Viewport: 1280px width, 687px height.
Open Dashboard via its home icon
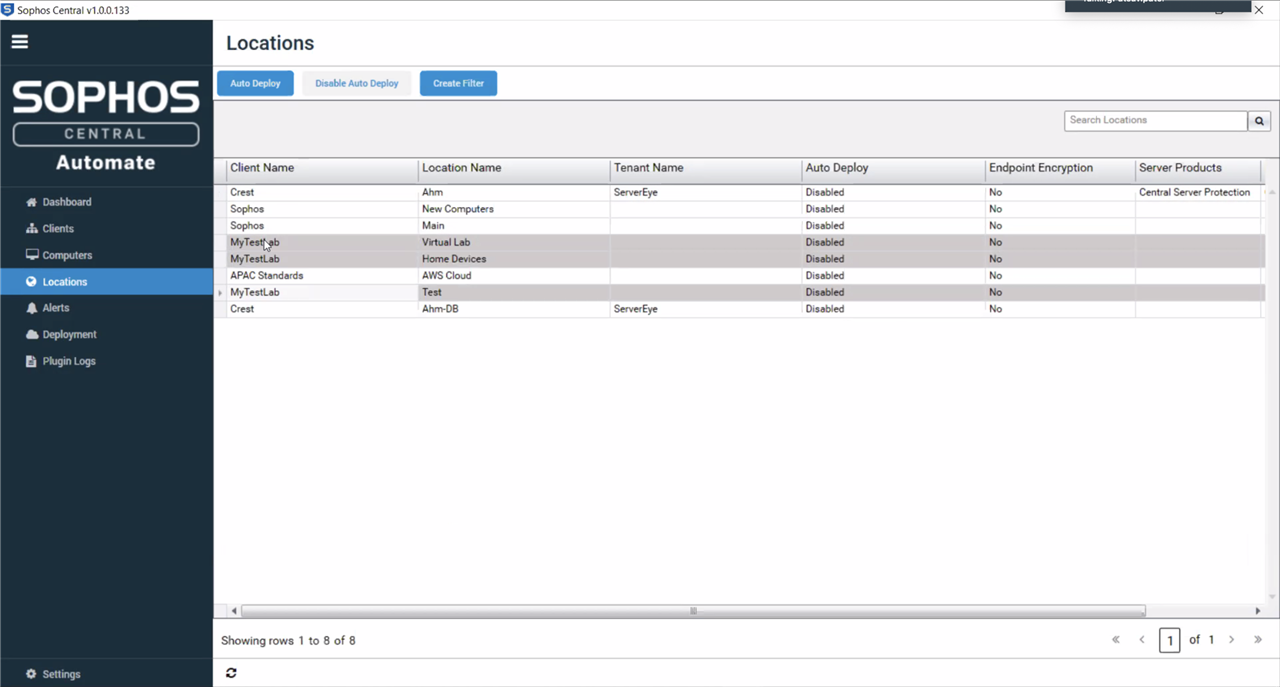[31, 202]
